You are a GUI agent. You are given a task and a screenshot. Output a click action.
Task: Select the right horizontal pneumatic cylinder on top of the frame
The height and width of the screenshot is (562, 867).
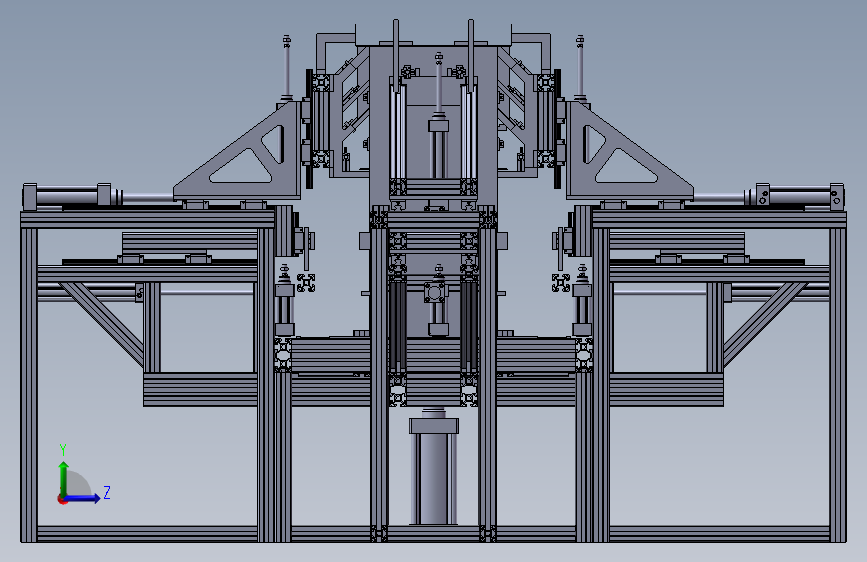tap(795, 196)
